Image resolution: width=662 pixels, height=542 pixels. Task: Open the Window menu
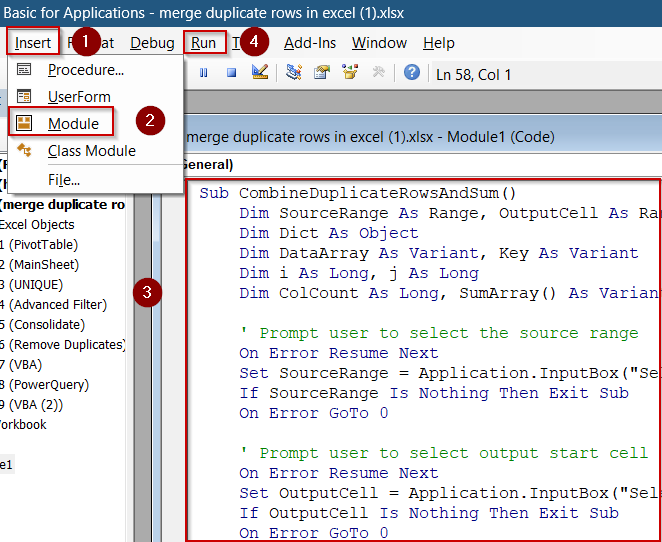(379, 43)
